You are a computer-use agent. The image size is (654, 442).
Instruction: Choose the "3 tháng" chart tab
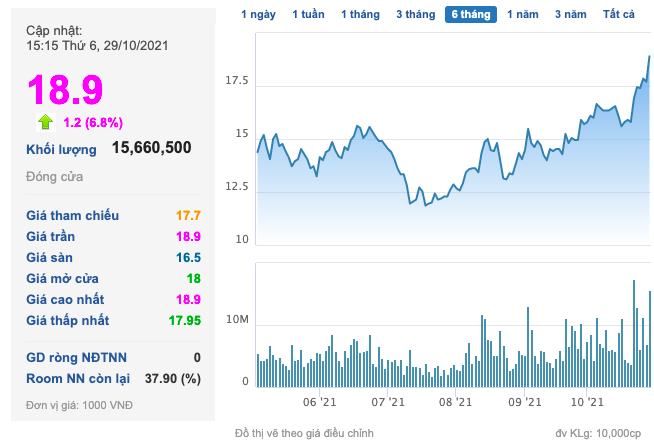(x=415, y=15)
